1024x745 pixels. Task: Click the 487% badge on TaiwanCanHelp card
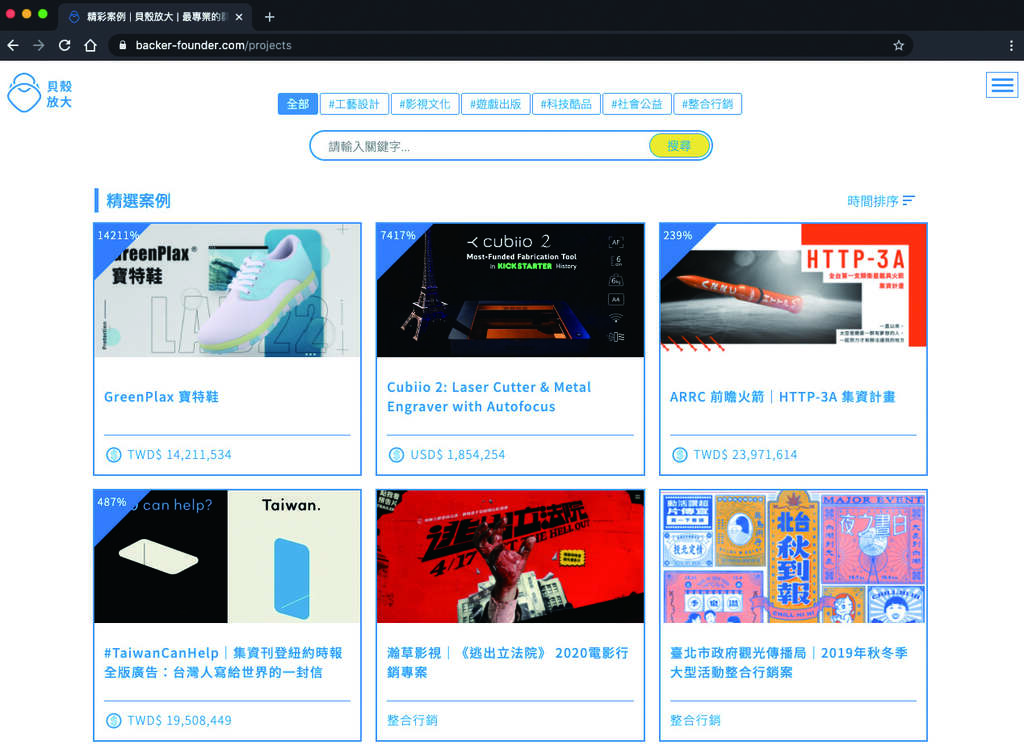coord(112,501)
